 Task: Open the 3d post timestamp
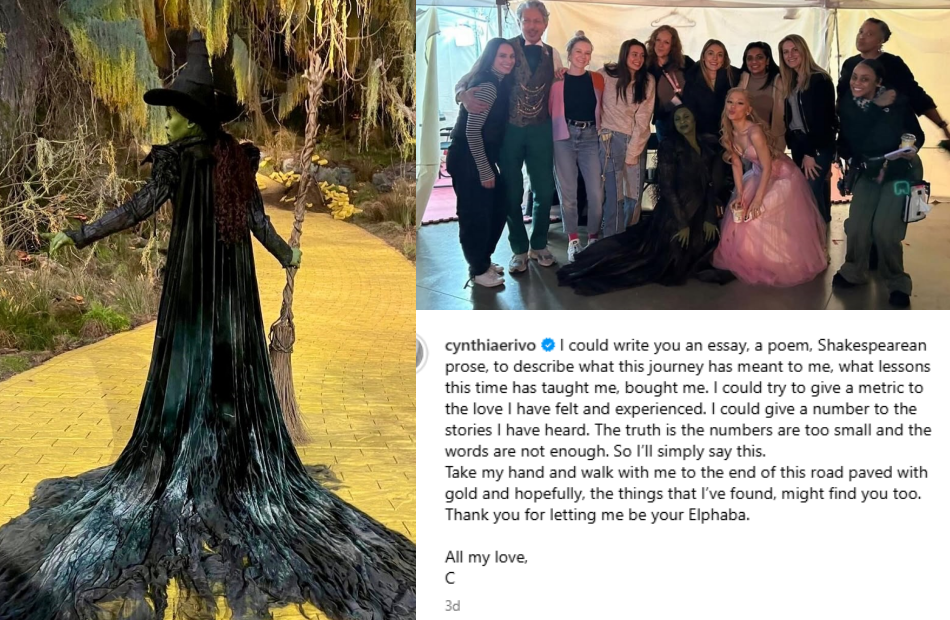click(452, 605)
